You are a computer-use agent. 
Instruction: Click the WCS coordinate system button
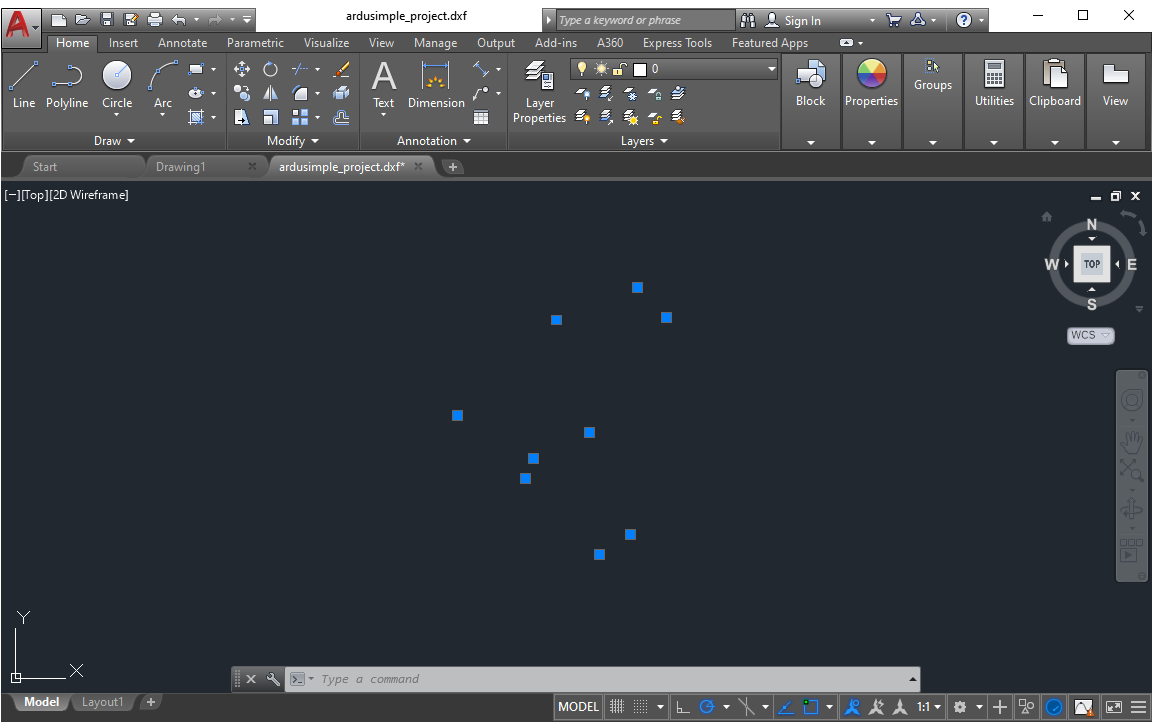pos(1090,336)
